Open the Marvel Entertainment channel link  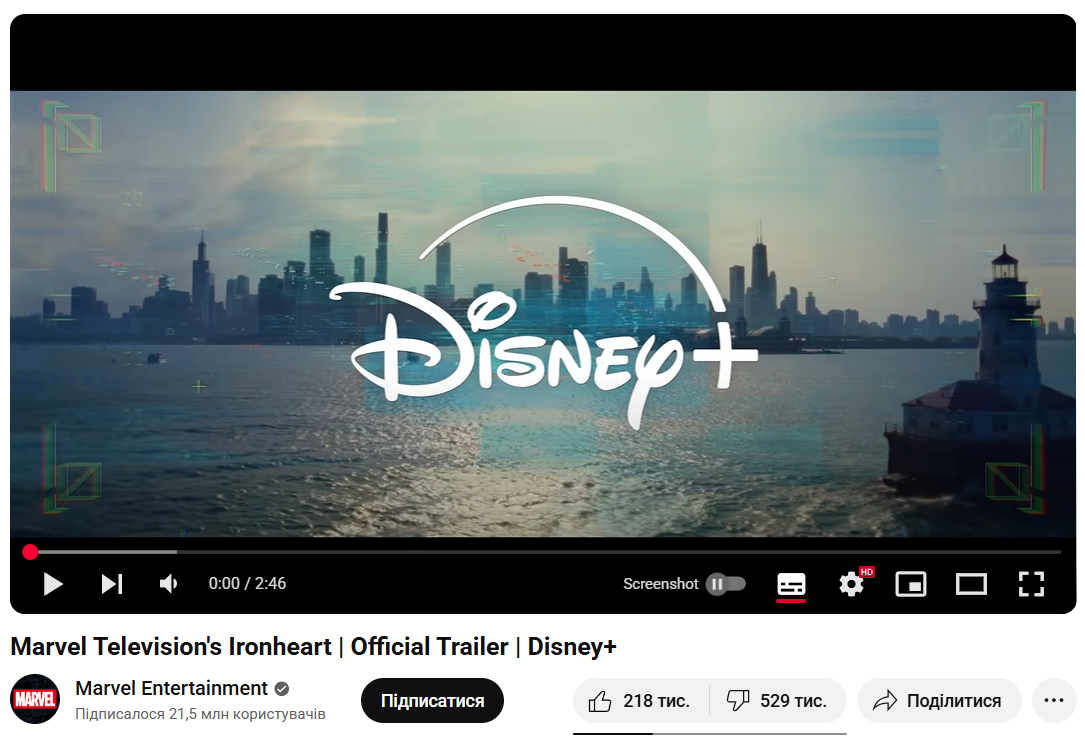click(171, 689)
